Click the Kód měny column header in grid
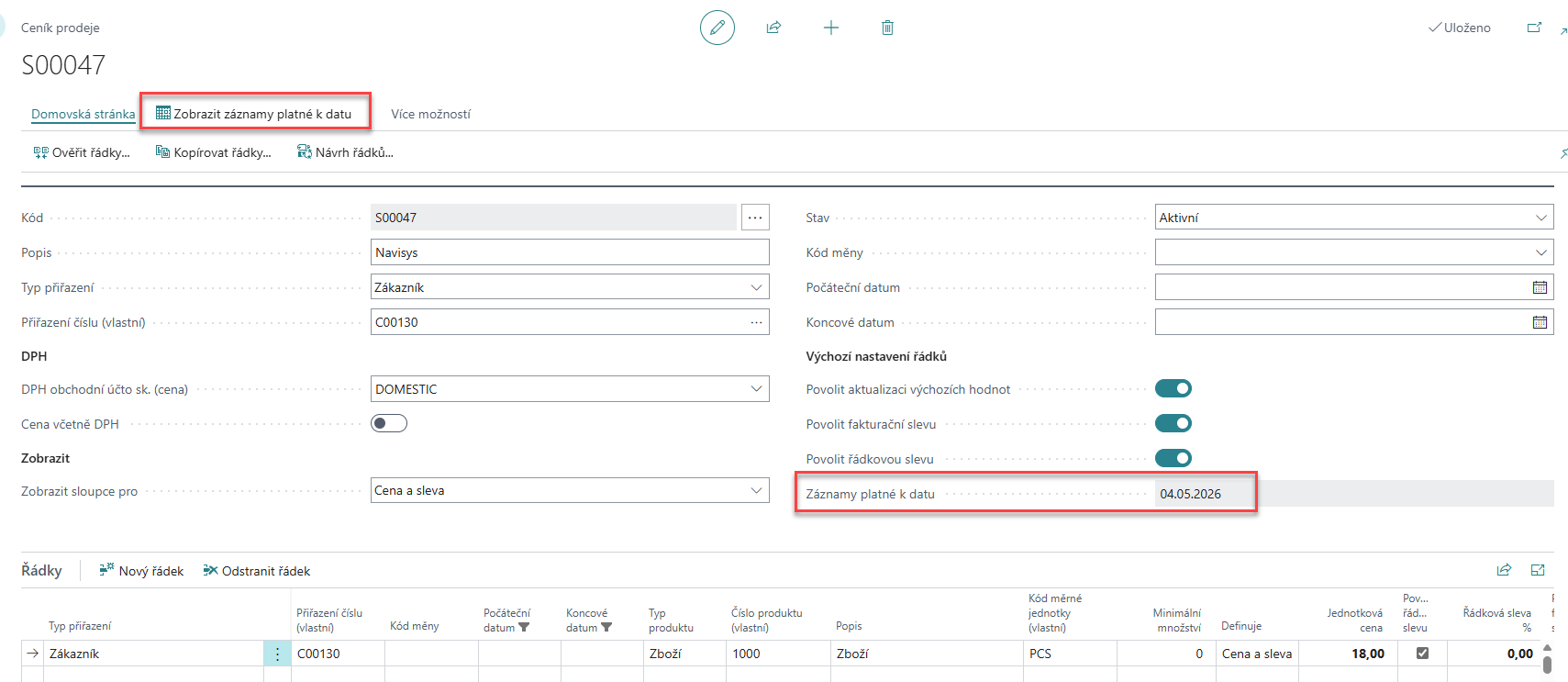Image resolution: width=1568 pixels, height=682 pixels. (414, 626)
